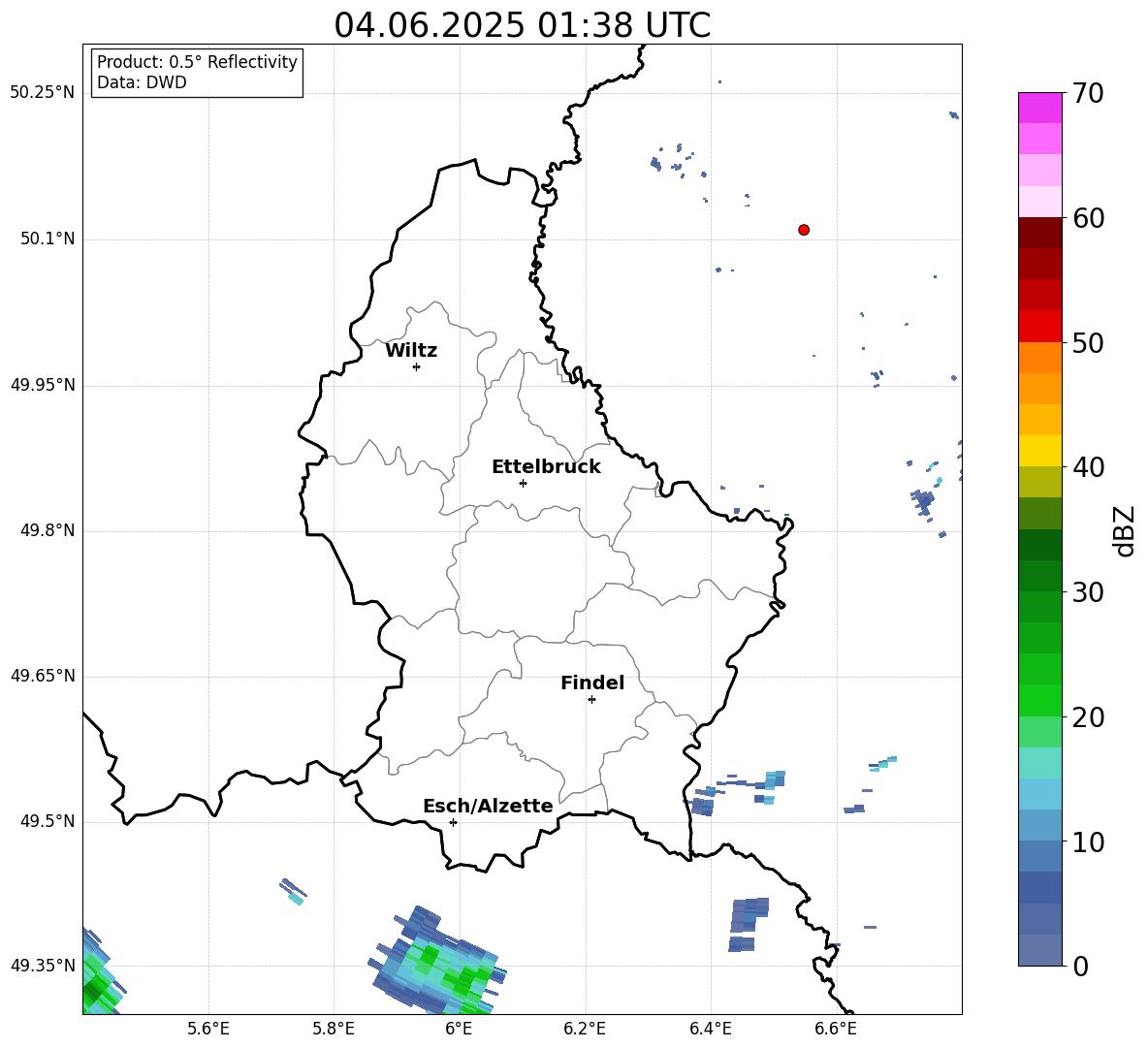Click the 10 label on the colorbar
The height and width of the screenshot is (1048, 1148).
coord(1088,842)
